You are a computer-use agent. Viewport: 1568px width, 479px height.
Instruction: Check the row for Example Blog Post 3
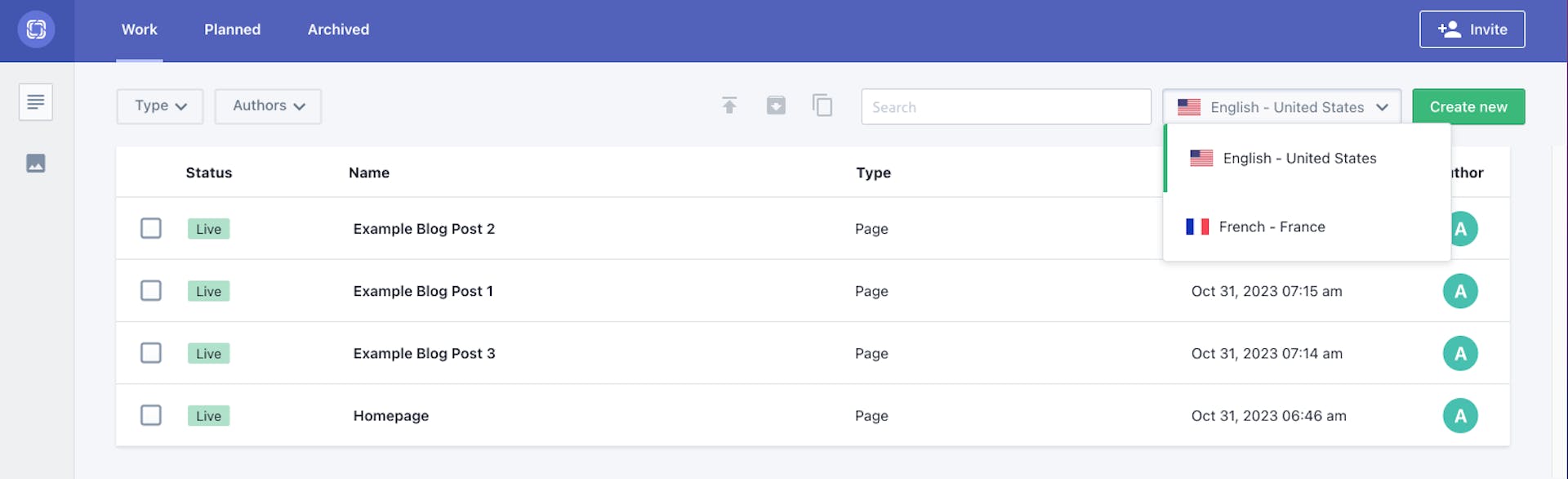click(x=151, y=353)
